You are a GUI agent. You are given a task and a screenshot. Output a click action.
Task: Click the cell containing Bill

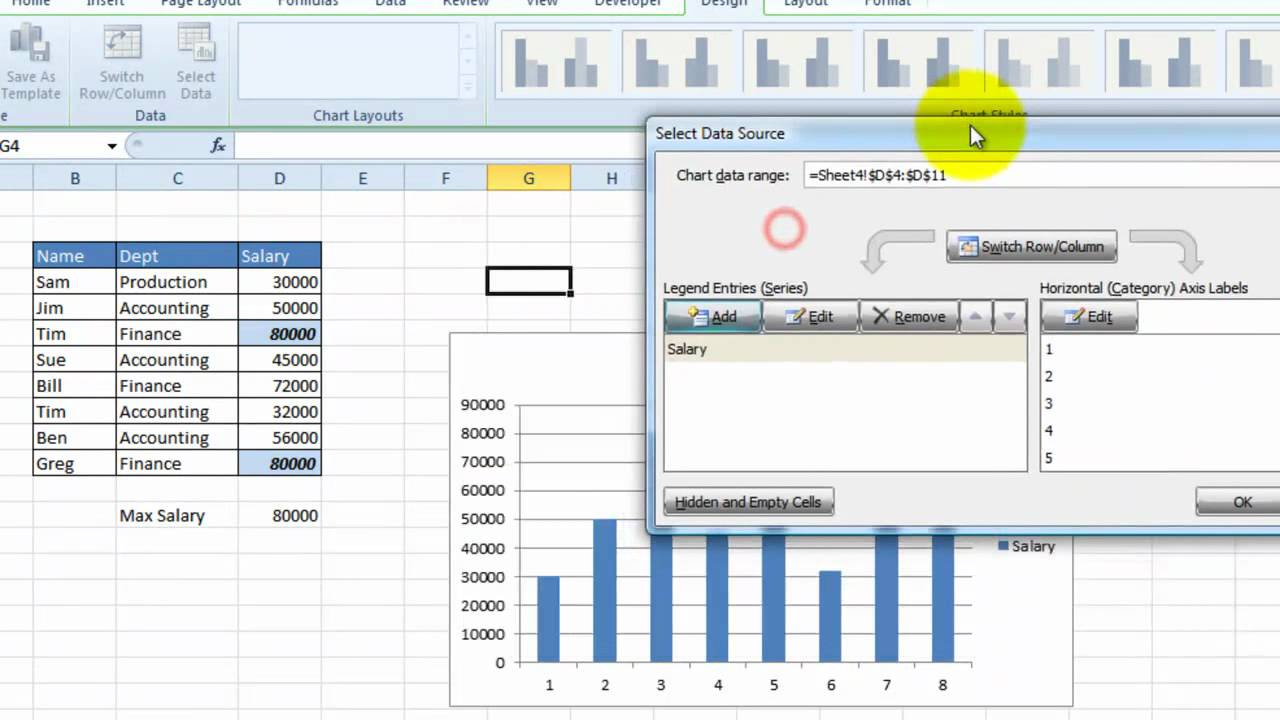[x=75, y=386]
